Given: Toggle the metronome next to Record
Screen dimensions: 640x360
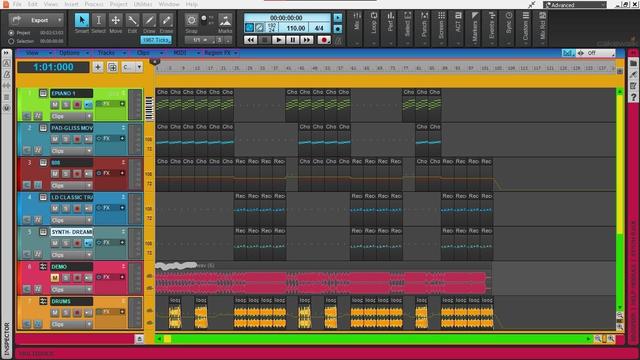Looking at the screenshot, I should coord(338,40).
